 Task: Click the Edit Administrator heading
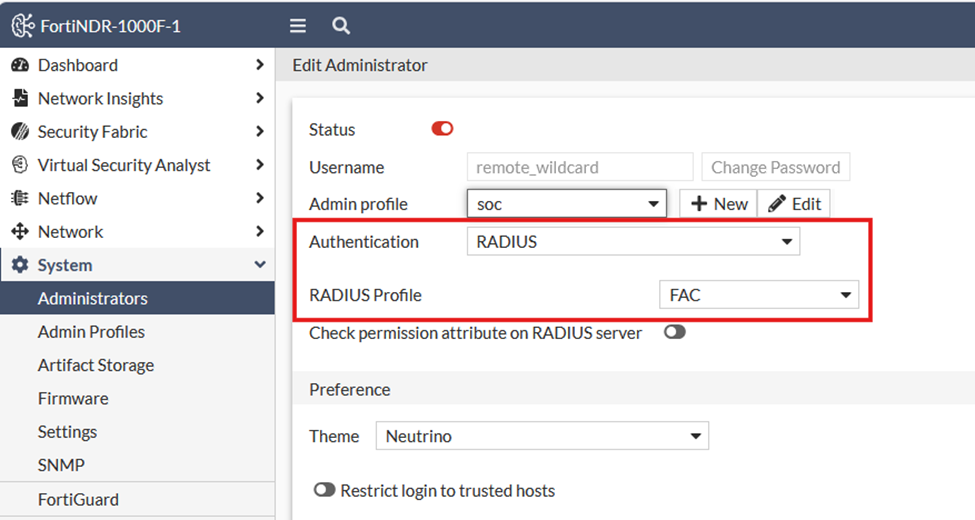coord(360,65)
